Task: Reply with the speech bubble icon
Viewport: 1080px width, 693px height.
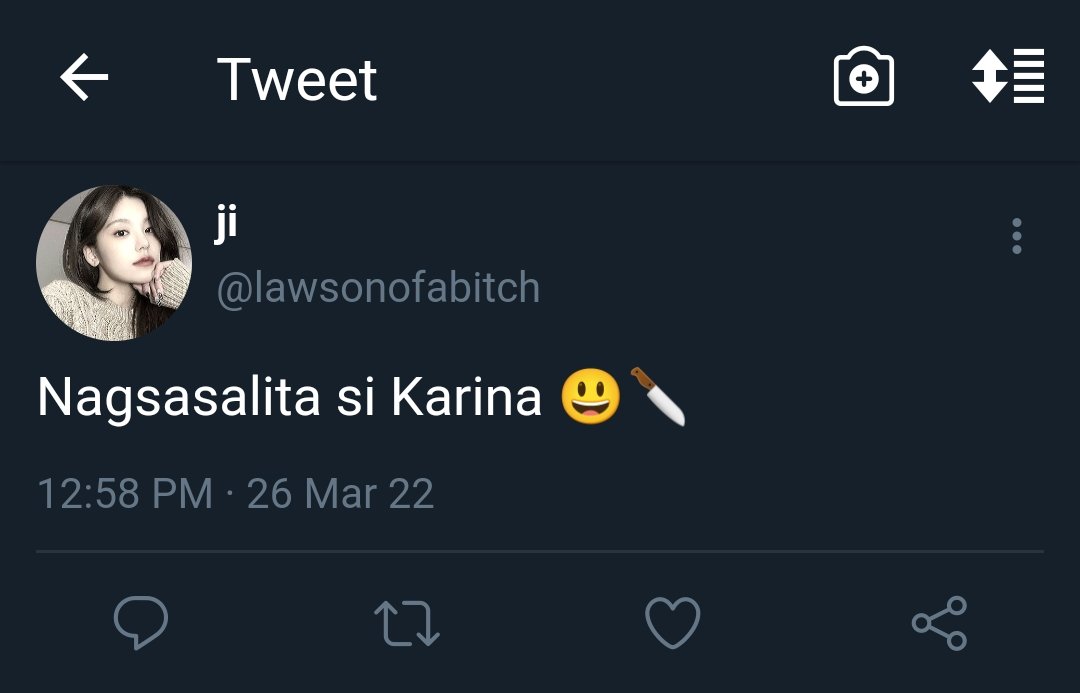Action: [x=141, y=622]
